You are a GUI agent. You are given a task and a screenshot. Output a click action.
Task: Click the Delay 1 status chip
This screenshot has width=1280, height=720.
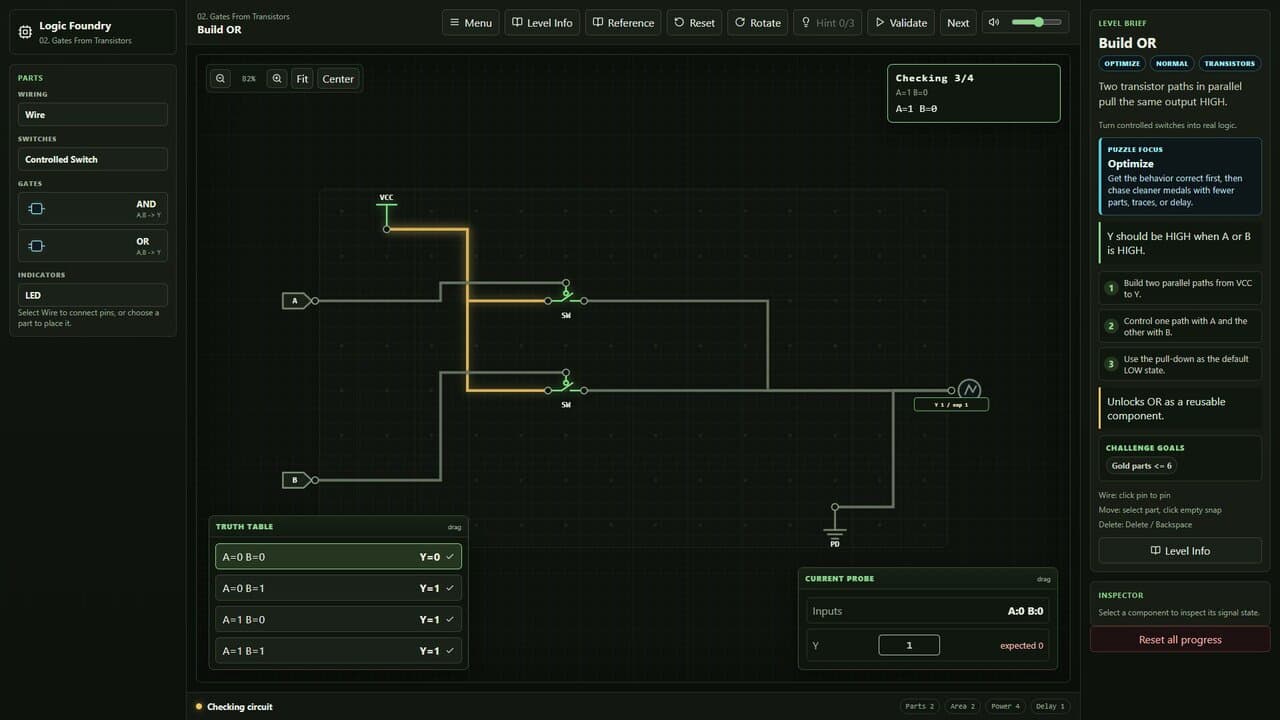pos(1050,706)
